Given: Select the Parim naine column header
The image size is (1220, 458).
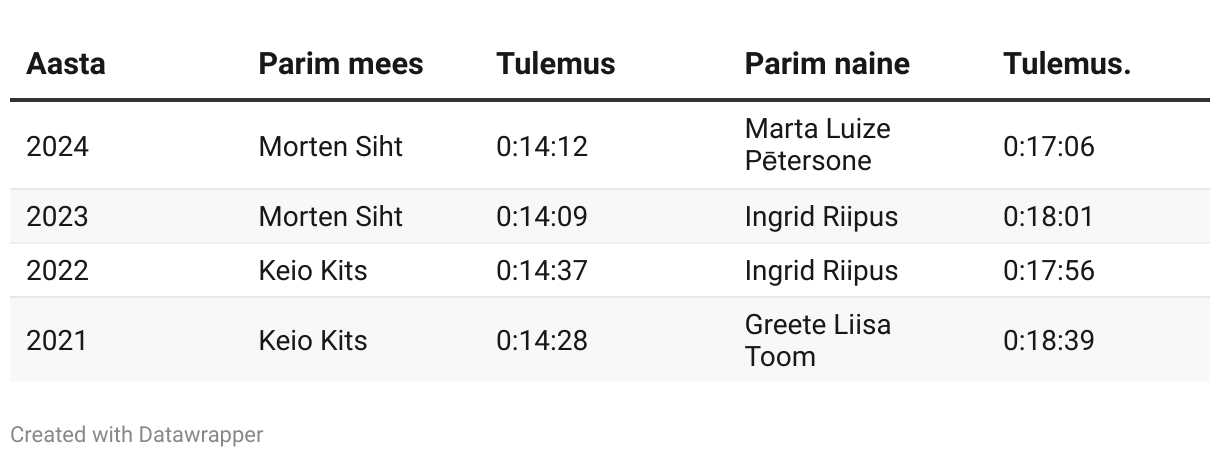Looking at the screenshot, I should pyautogui.click(x=827, y=64).
